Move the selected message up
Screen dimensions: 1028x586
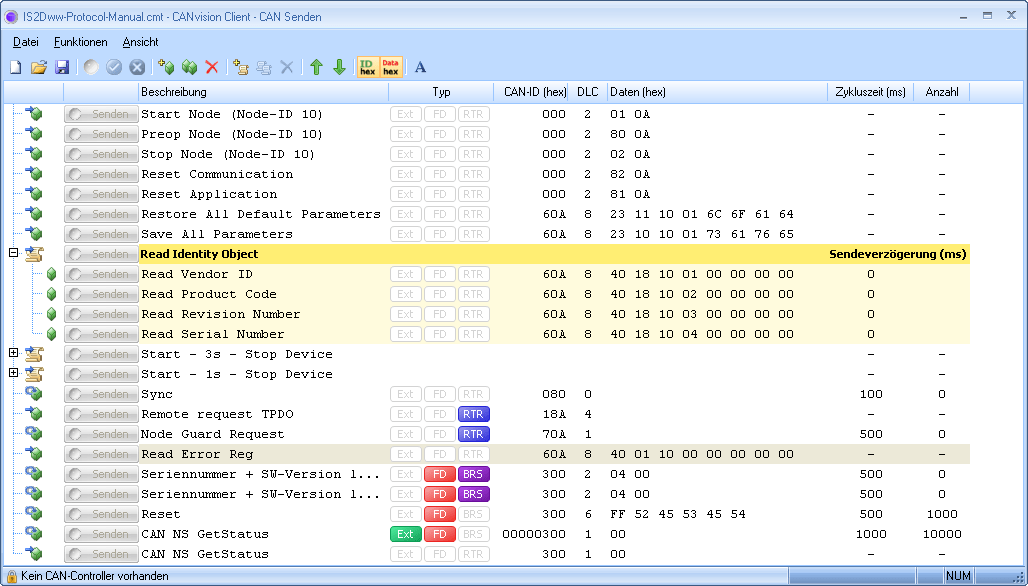coord(317,67)
